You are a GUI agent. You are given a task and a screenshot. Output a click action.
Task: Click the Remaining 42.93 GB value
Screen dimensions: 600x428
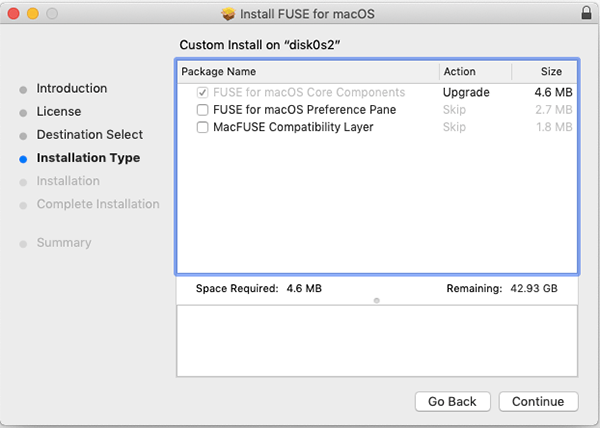(534, 288)
